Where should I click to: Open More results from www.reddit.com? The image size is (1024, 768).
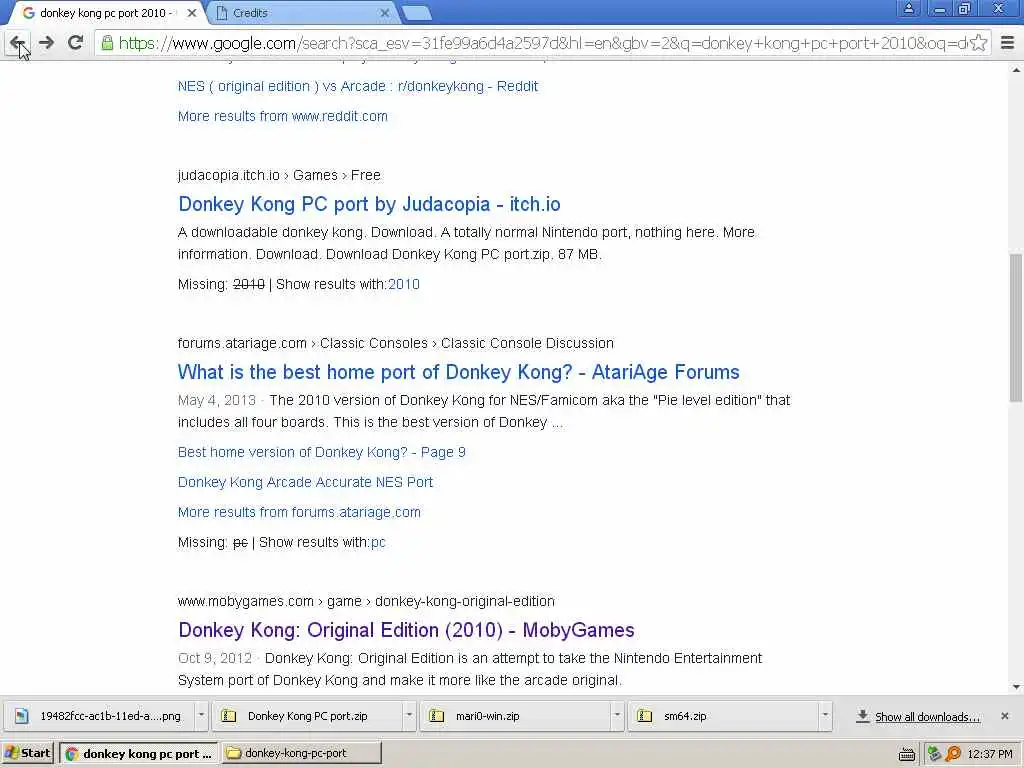[x=283, y=116]
